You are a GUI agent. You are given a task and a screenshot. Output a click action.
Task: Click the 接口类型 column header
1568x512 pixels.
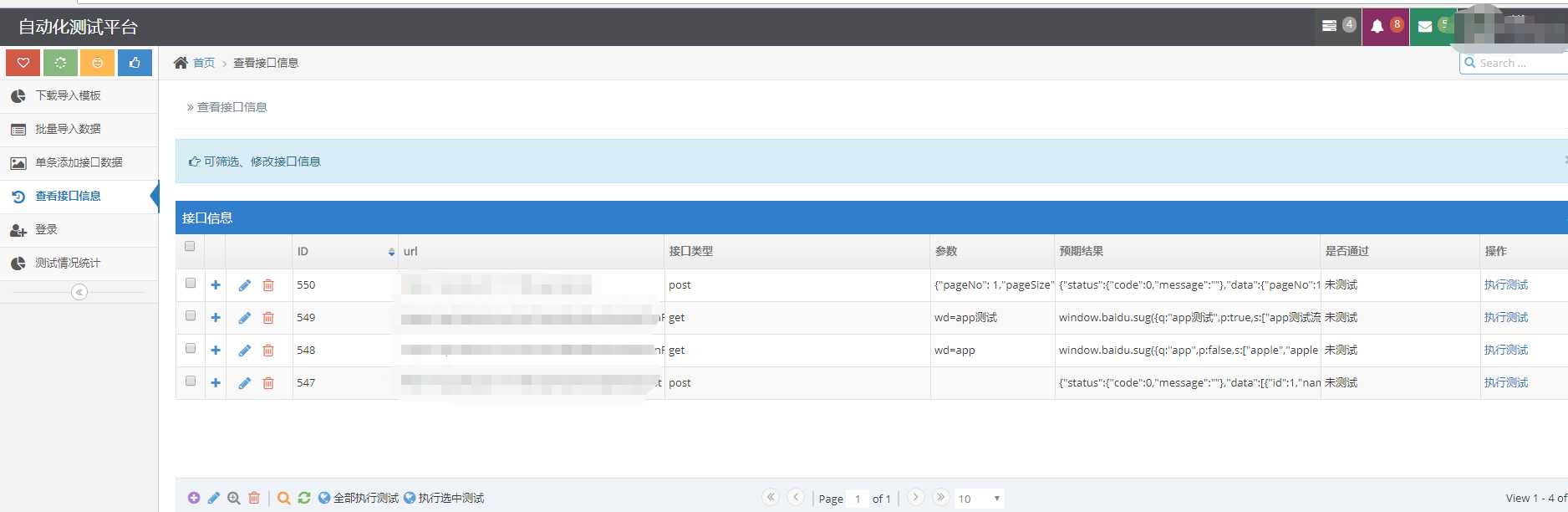point(797,251)
